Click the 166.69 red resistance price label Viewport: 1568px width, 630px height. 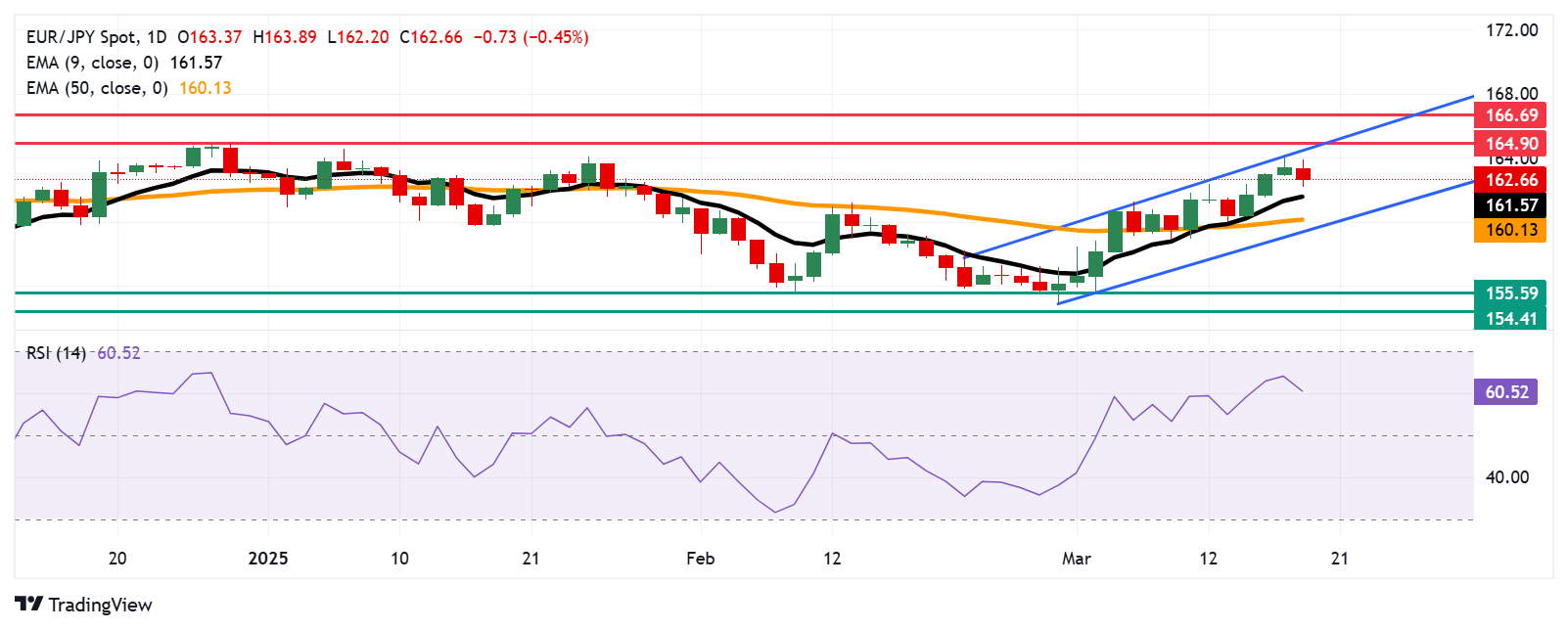(1510, 115)
